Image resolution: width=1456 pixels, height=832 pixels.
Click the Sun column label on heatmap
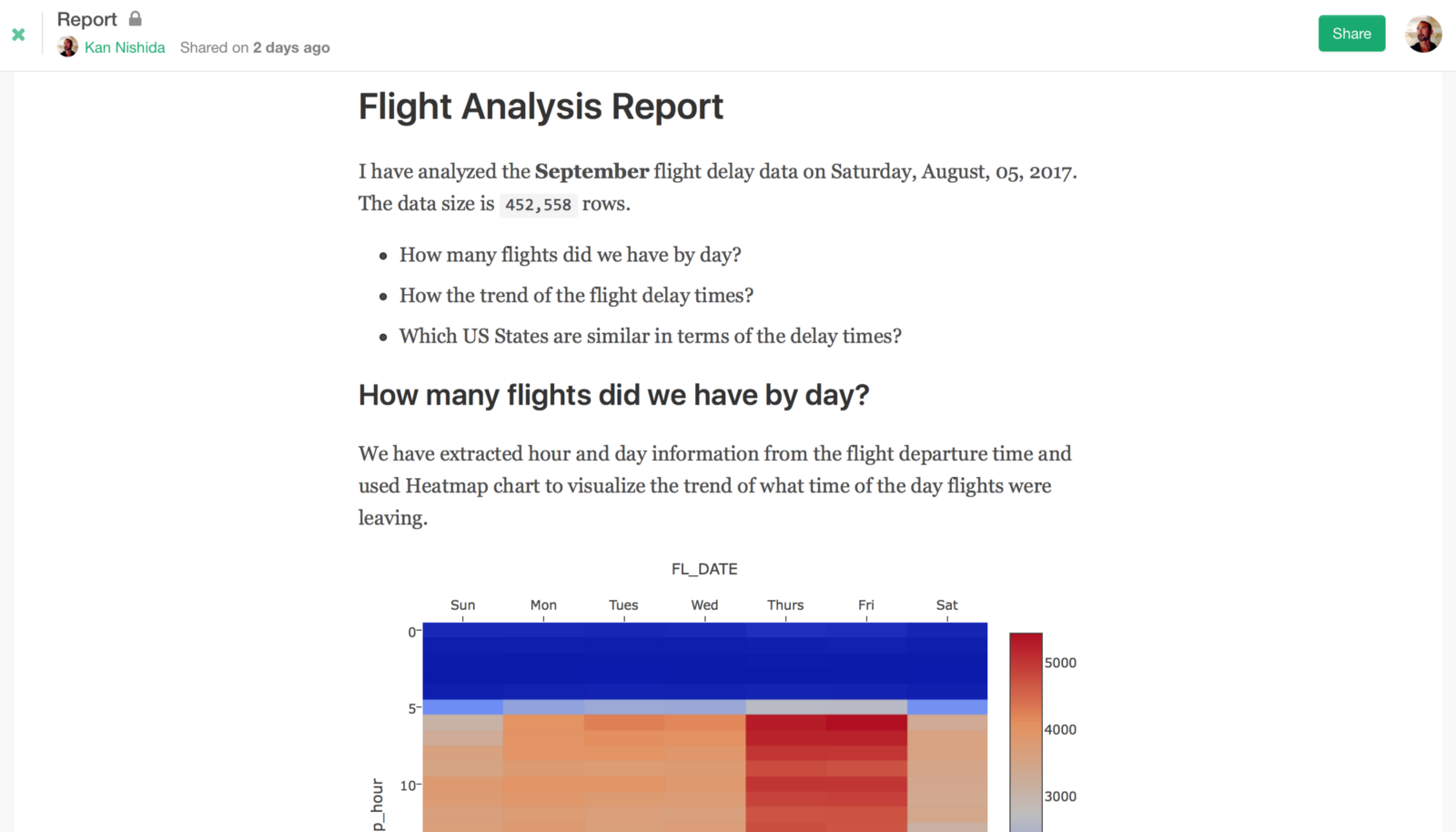coord(462,605)
